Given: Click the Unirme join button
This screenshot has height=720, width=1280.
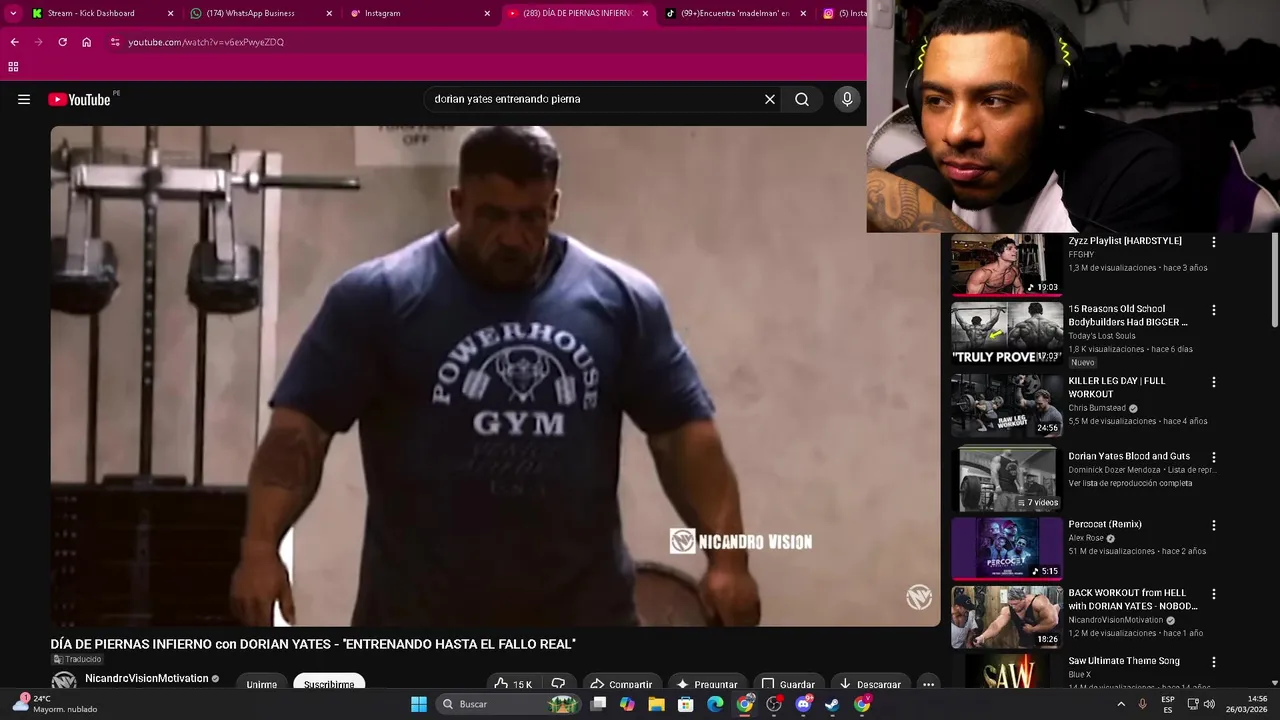Looking at the screenshot, I should click(262, 684).
